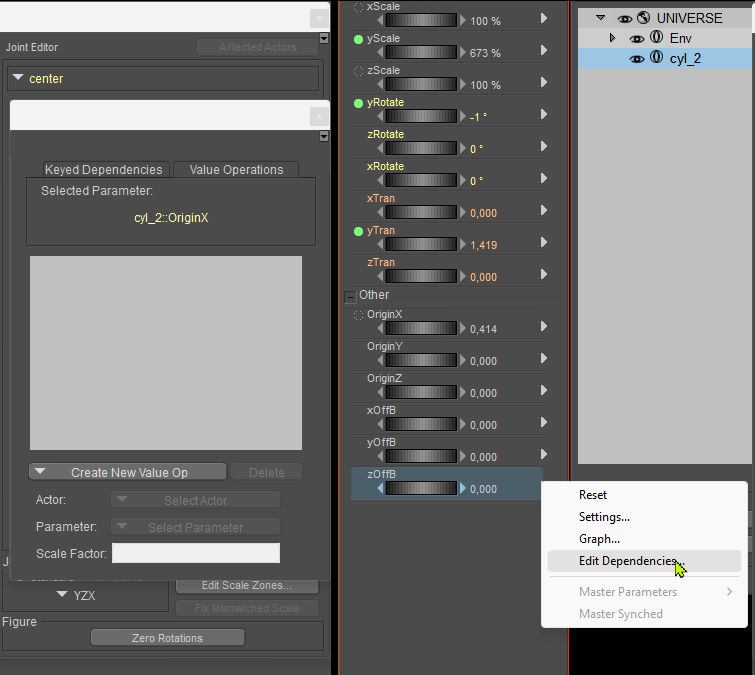Choose Edit Dependencies... from context menu

pos(644,561)
